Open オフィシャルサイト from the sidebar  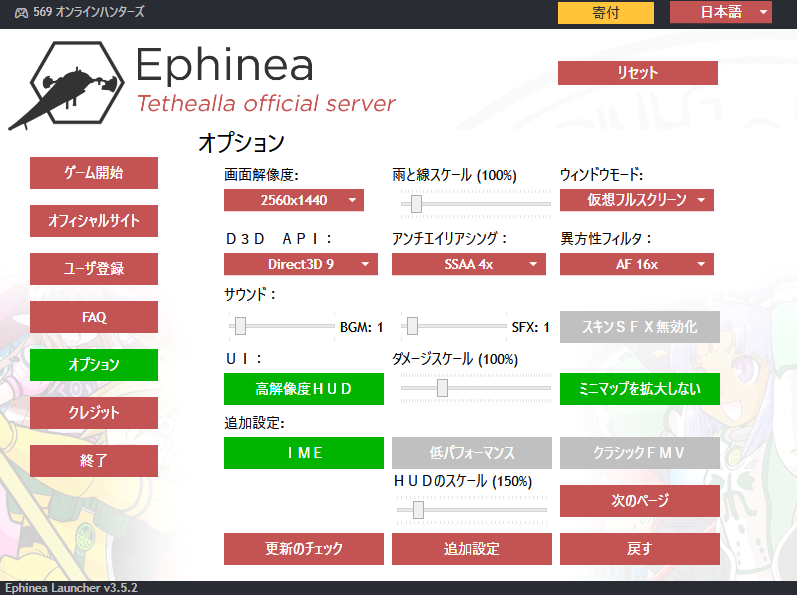[94, 221]
